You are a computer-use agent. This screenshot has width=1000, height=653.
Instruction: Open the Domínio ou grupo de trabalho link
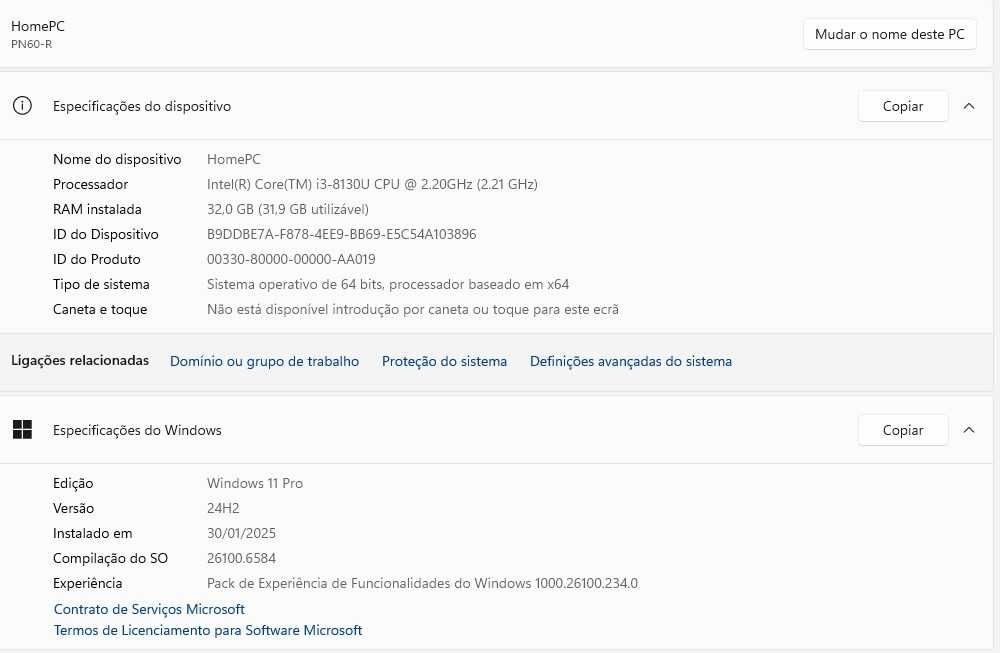264,361
